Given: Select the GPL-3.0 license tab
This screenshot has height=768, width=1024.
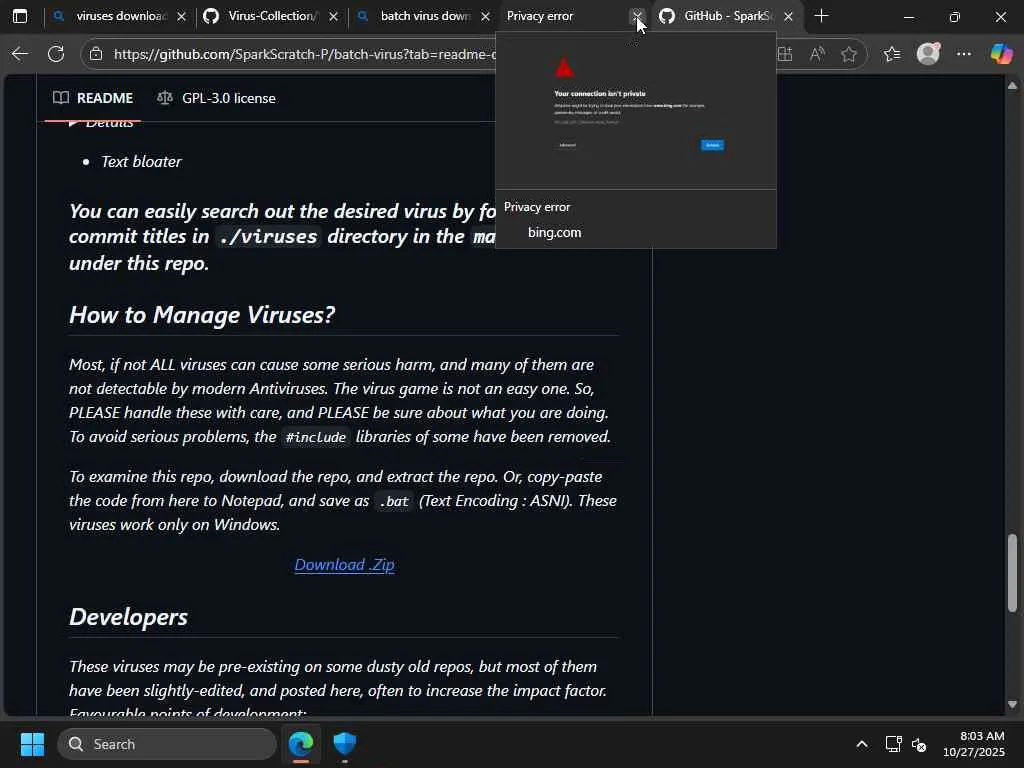Looking at the screenshot, I should tap(216, 98).
